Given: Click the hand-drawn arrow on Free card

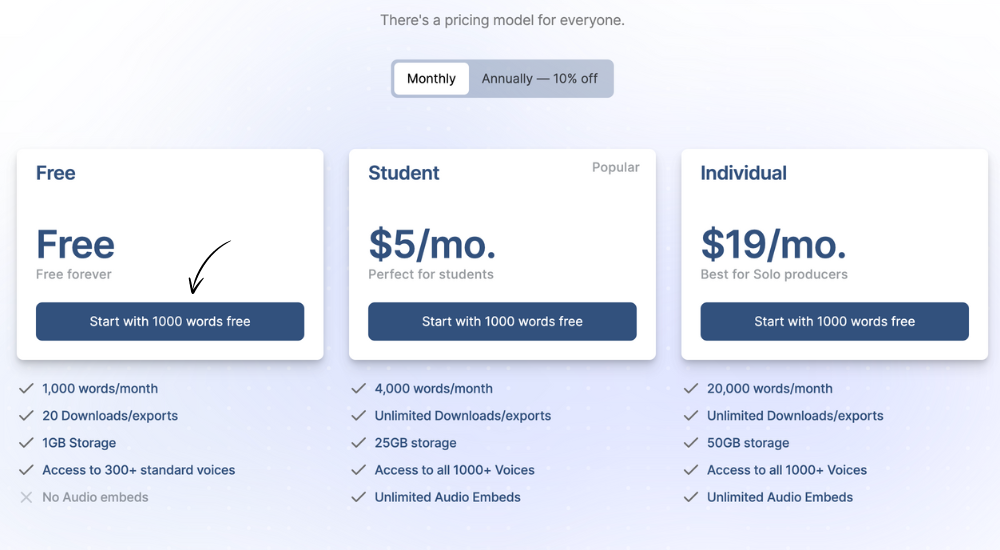Looking at the screenshot, I should tap(209, 267).
